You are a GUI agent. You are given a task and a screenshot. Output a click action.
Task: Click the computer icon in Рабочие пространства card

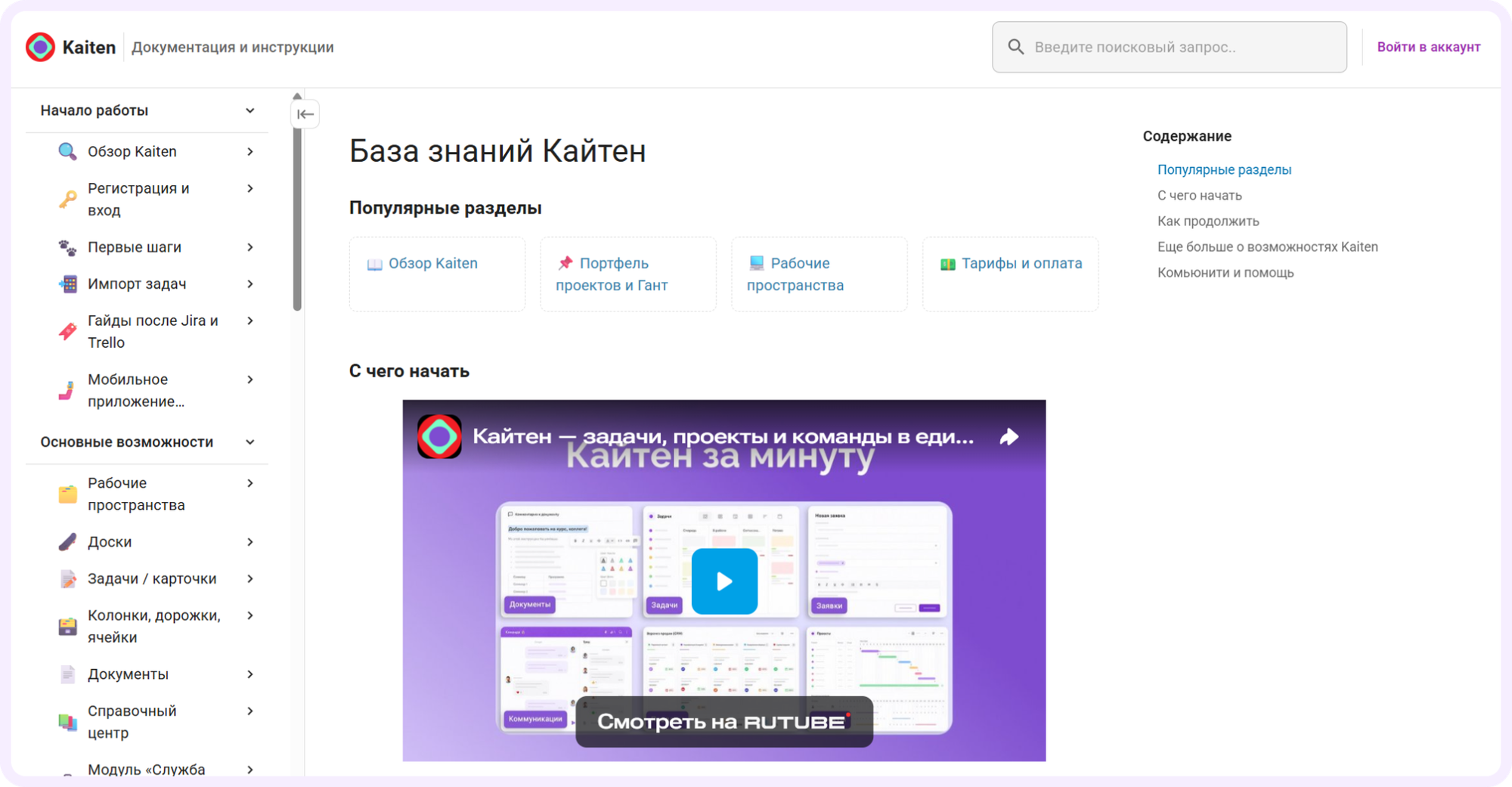(x=756, y=263)
